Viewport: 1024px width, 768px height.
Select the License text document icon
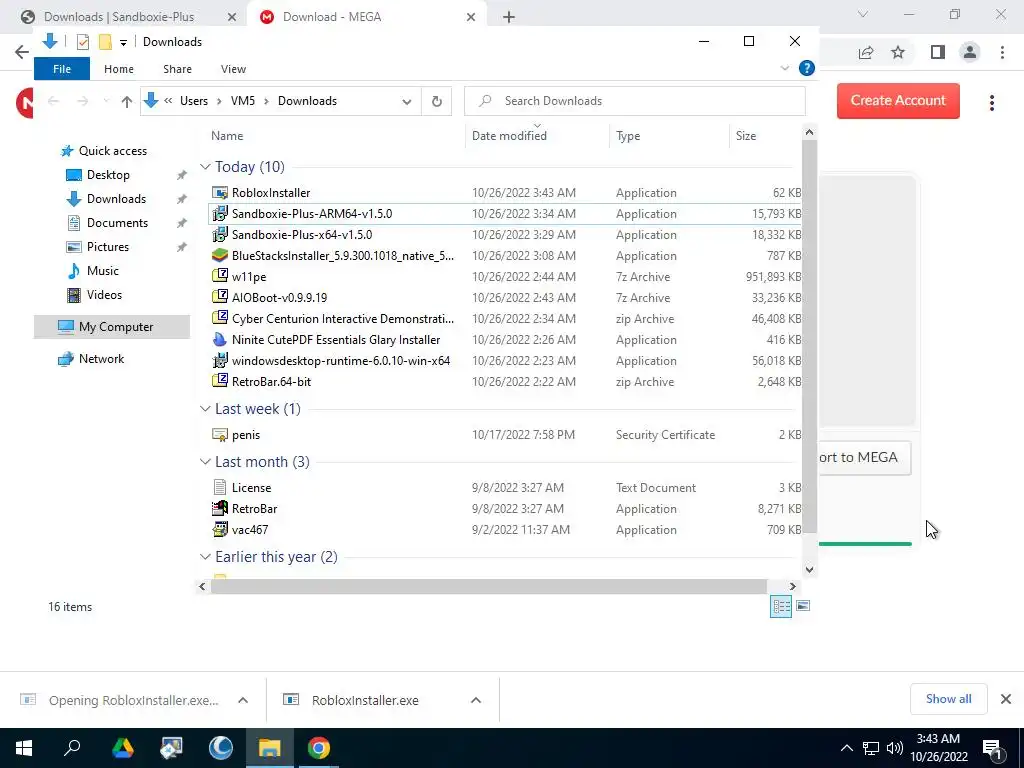tap(220, 488)
